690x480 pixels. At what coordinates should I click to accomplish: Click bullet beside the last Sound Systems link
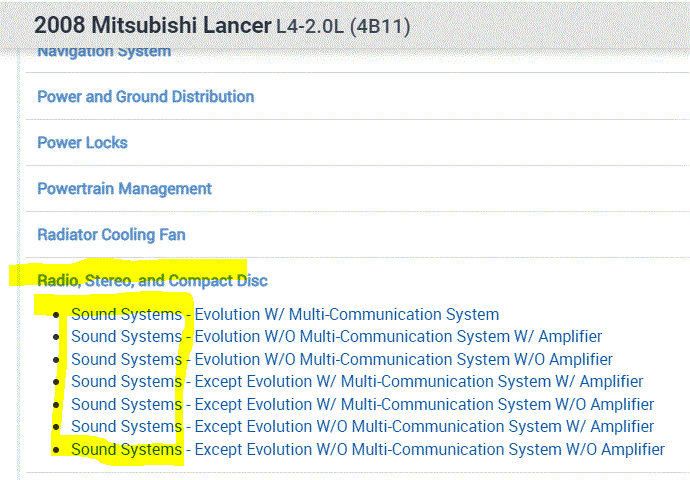coord(57,450)
